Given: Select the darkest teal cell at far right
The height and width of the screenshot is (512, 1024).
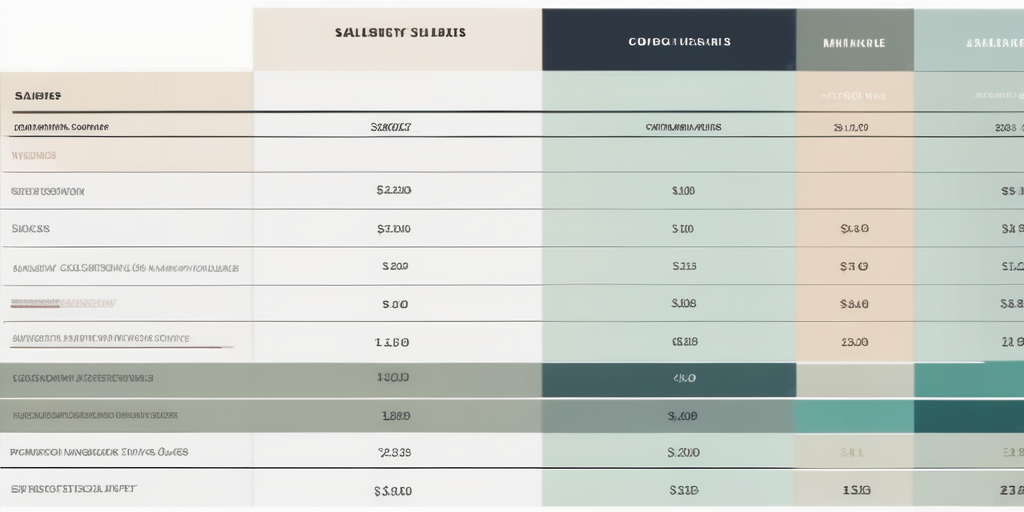Looking at the screenshot, I should 968,416.
